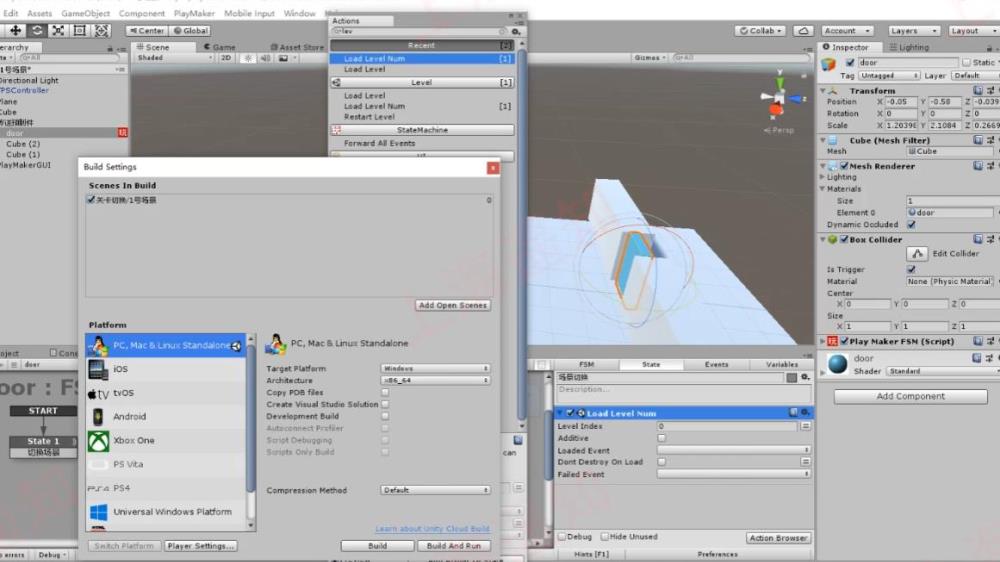The image size is (1000, 562).
Task: Switch to the Asset Store tab
Action: click(297, 47)
